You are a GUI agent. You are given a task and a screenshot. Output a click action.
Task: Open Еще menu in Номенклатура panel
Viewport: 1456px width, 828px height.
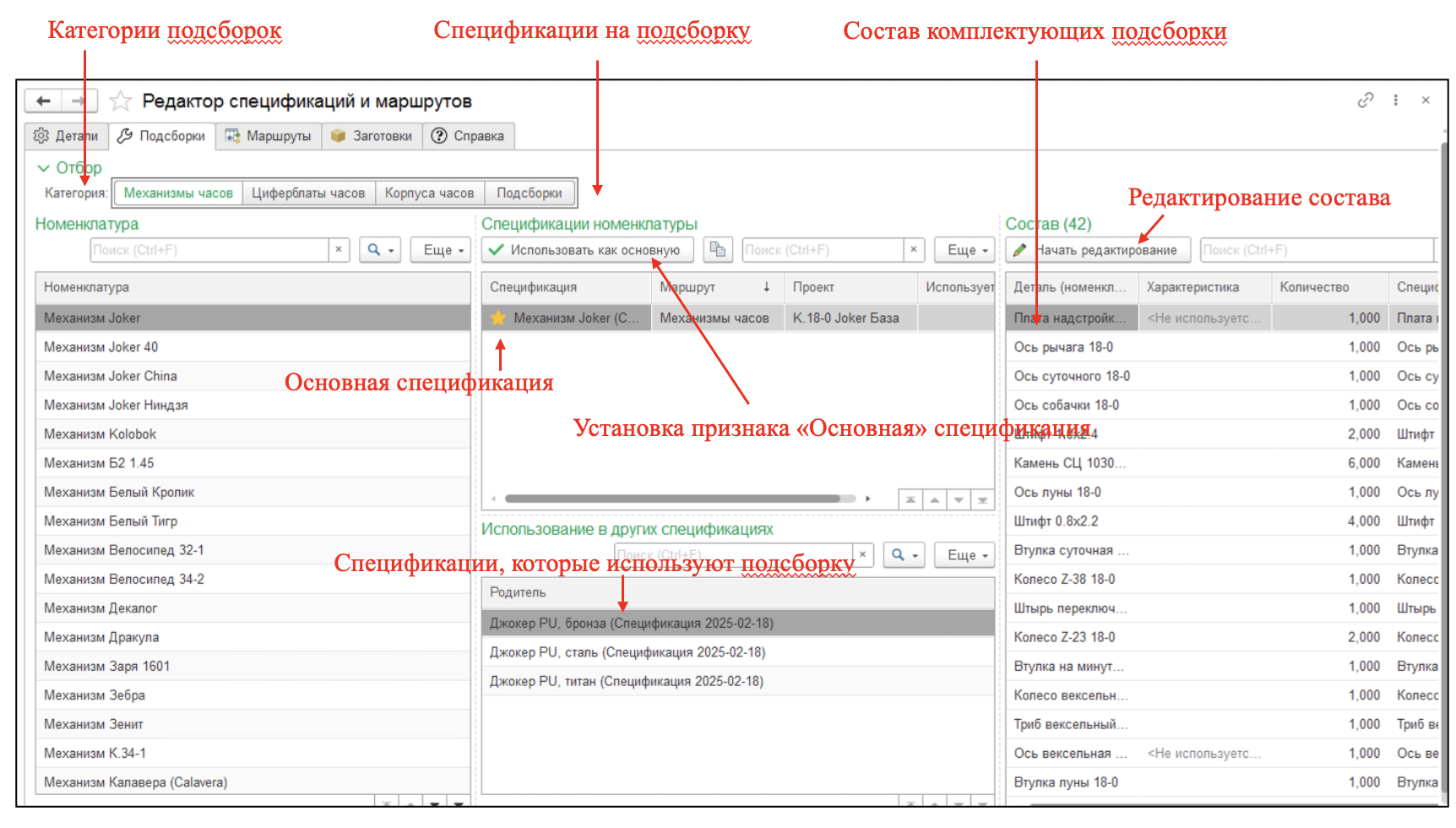tap(440, 250)
